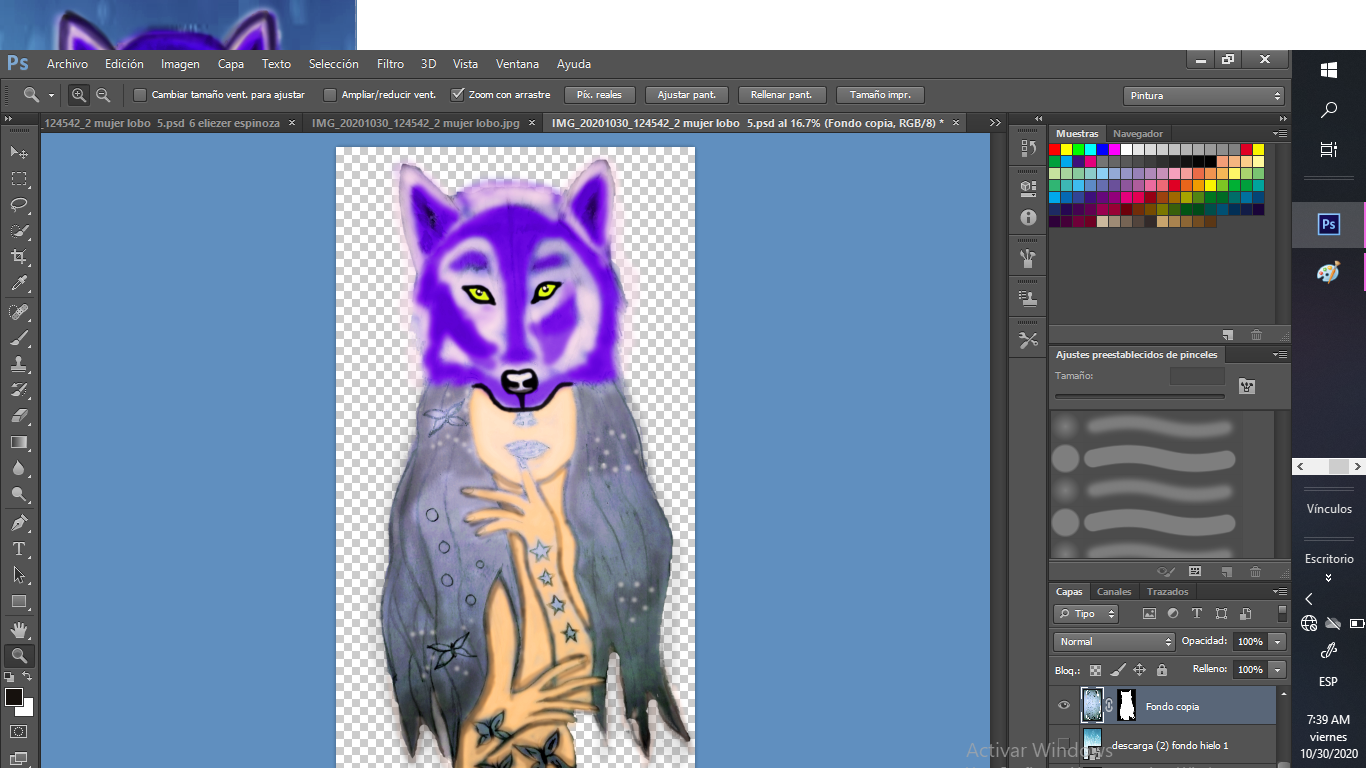Viewport: 1366px width, 768px height.
Task: Select the Crop tool
Action: (x=19, y=258)
